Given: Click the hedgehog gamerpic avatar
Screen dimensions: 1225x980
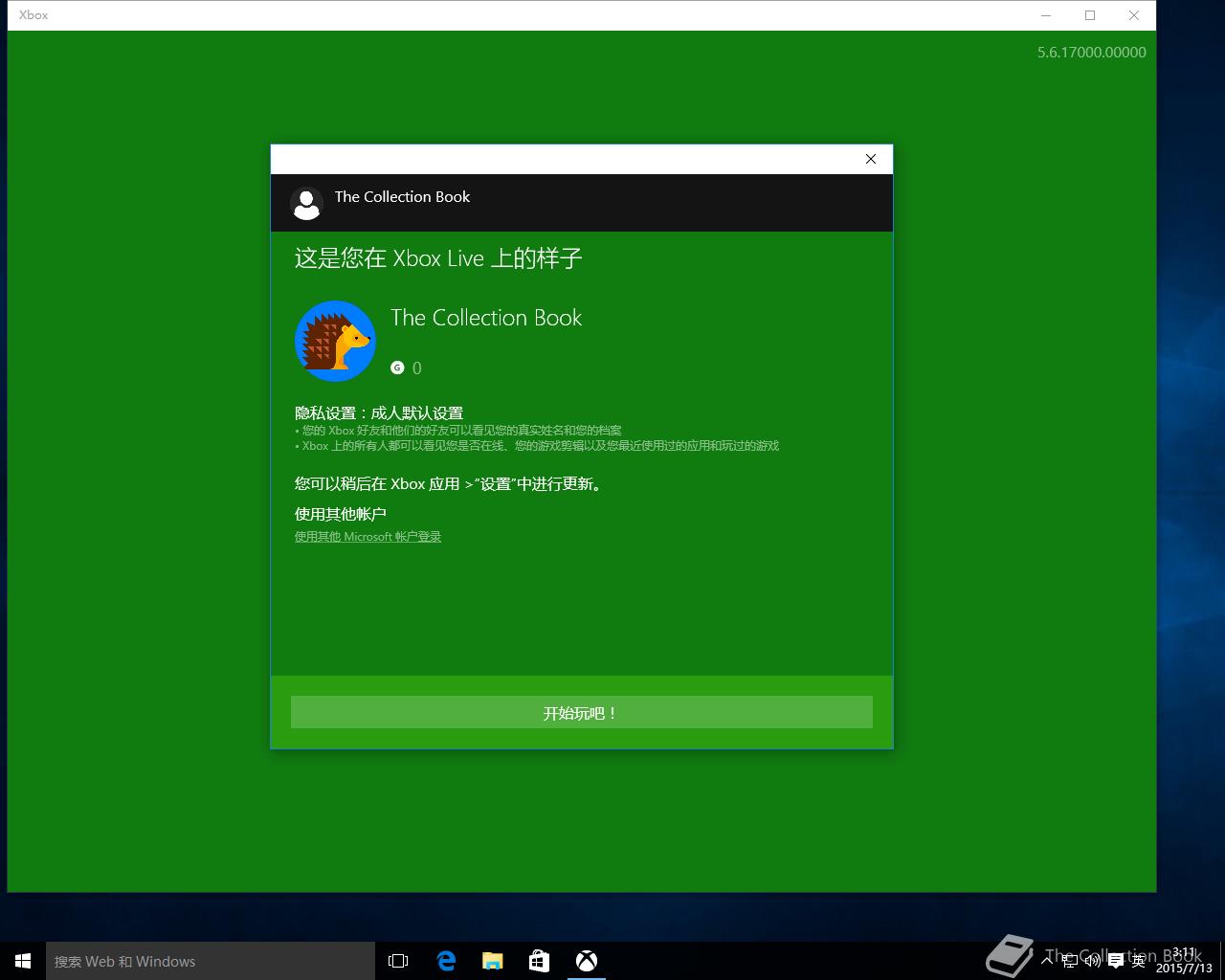Looking at the screenshot, I should coord(335,341).
